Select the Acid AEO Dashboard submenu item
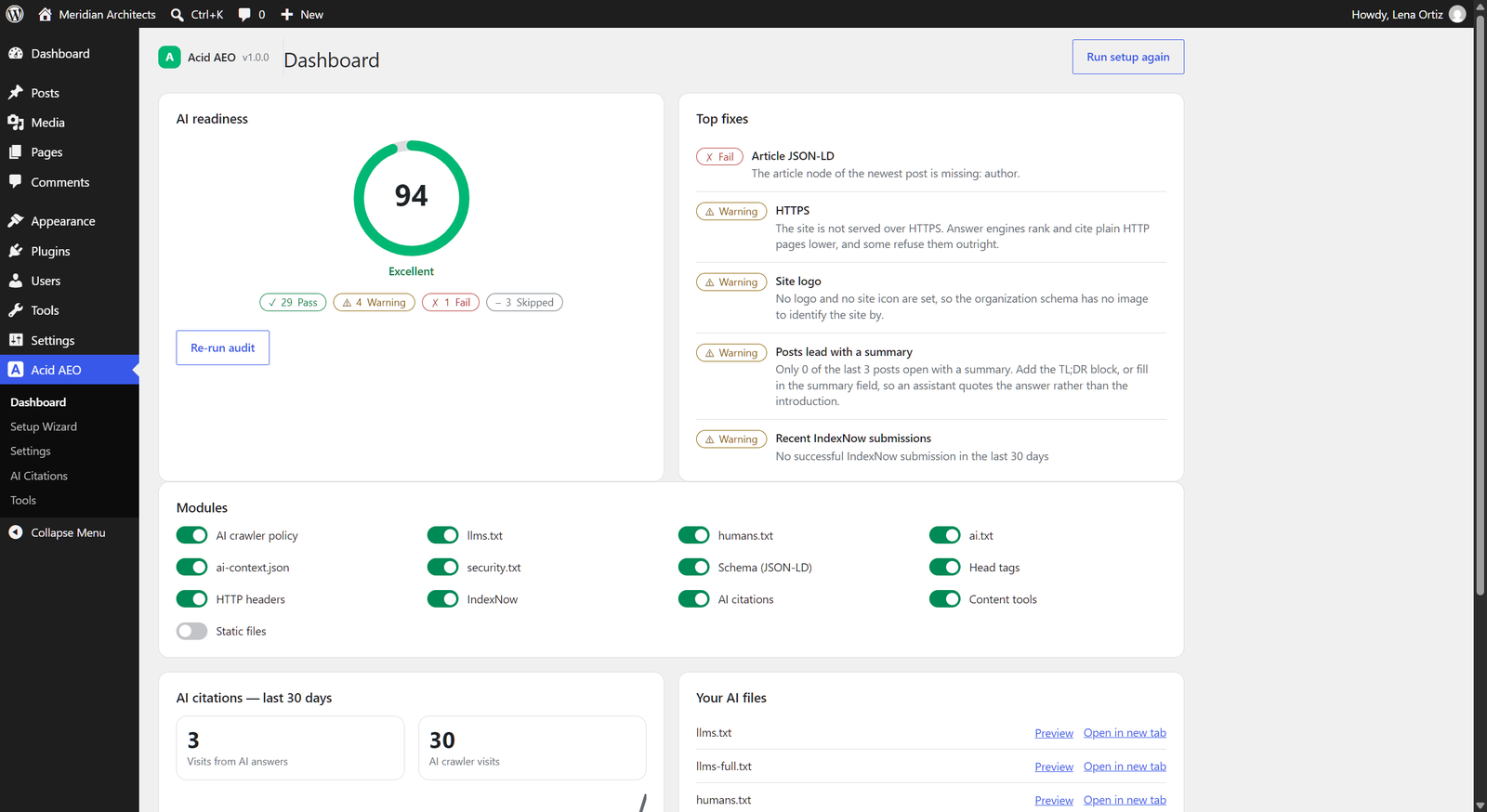 (38, 402)
